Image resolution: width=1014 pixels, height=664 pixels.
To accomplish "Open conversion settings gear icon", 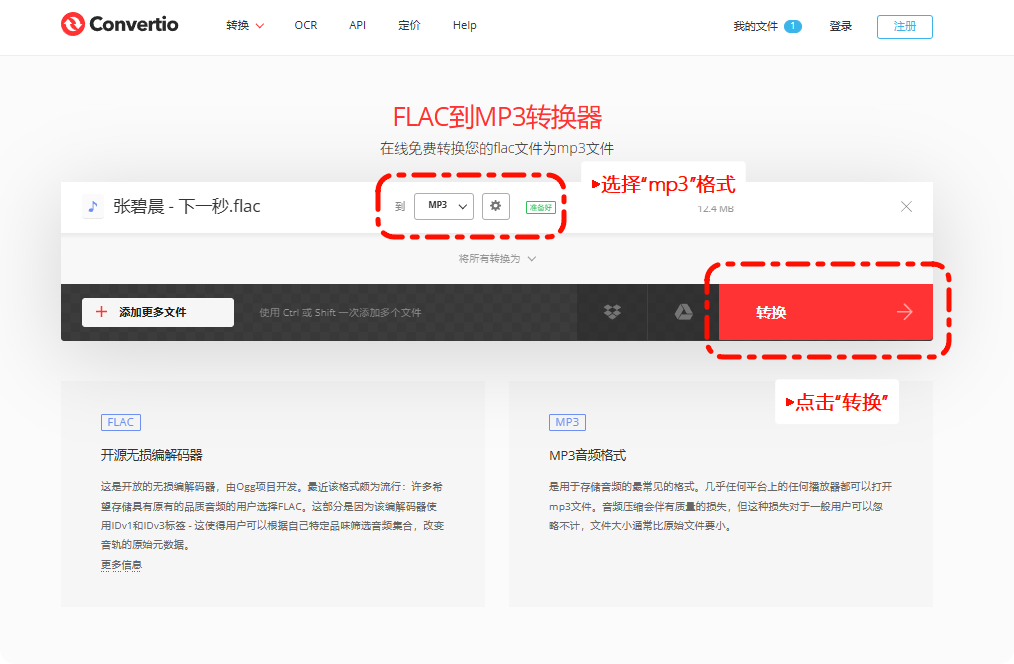I will tap(495, 206).
